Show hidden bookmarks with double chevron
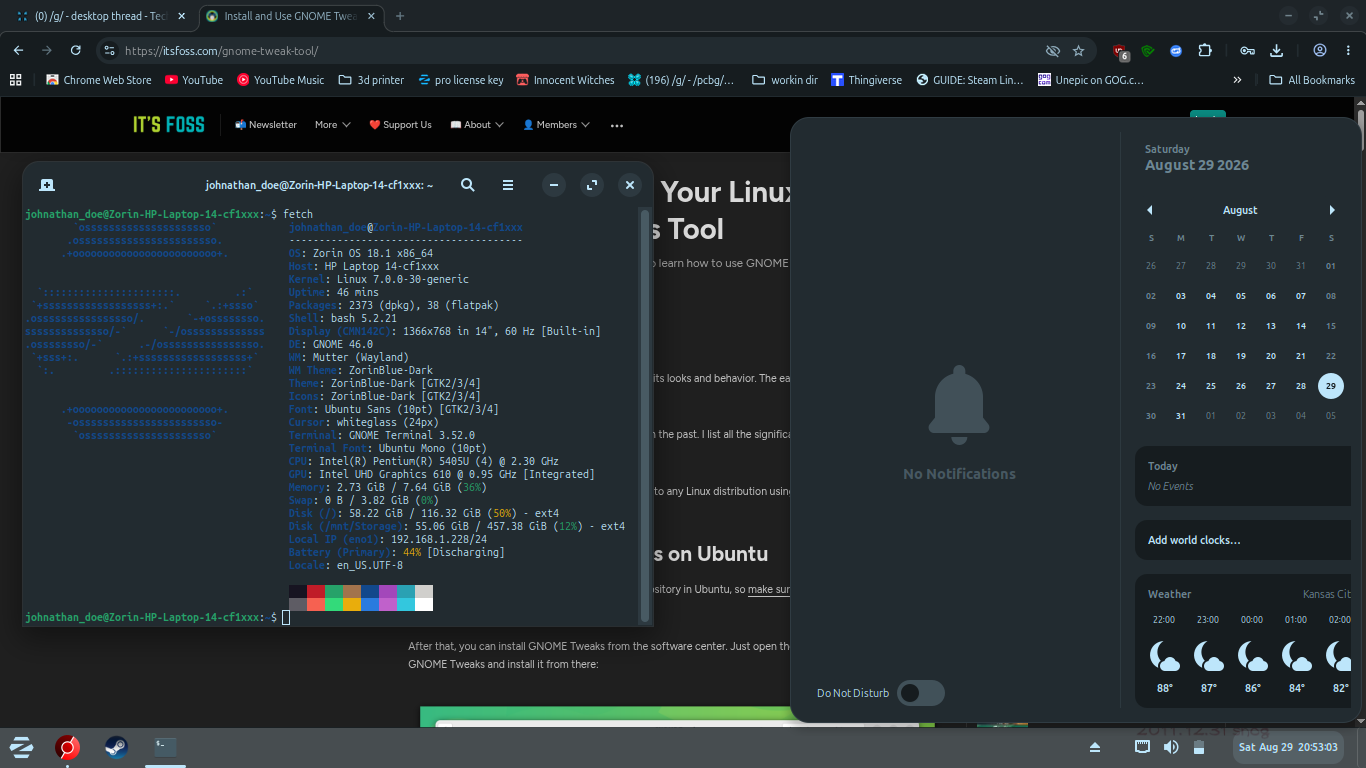This screenshot has width=1366, height=768. point(1238,80)
